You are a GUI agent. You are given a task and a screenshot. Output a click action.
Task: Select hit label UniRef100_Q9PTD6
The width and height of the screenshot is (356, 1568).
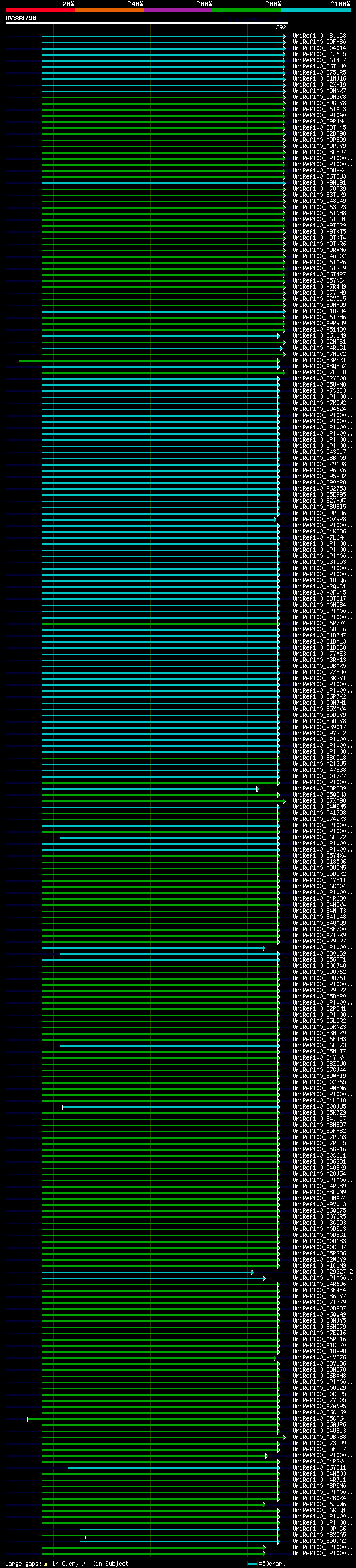coord(319,513)
